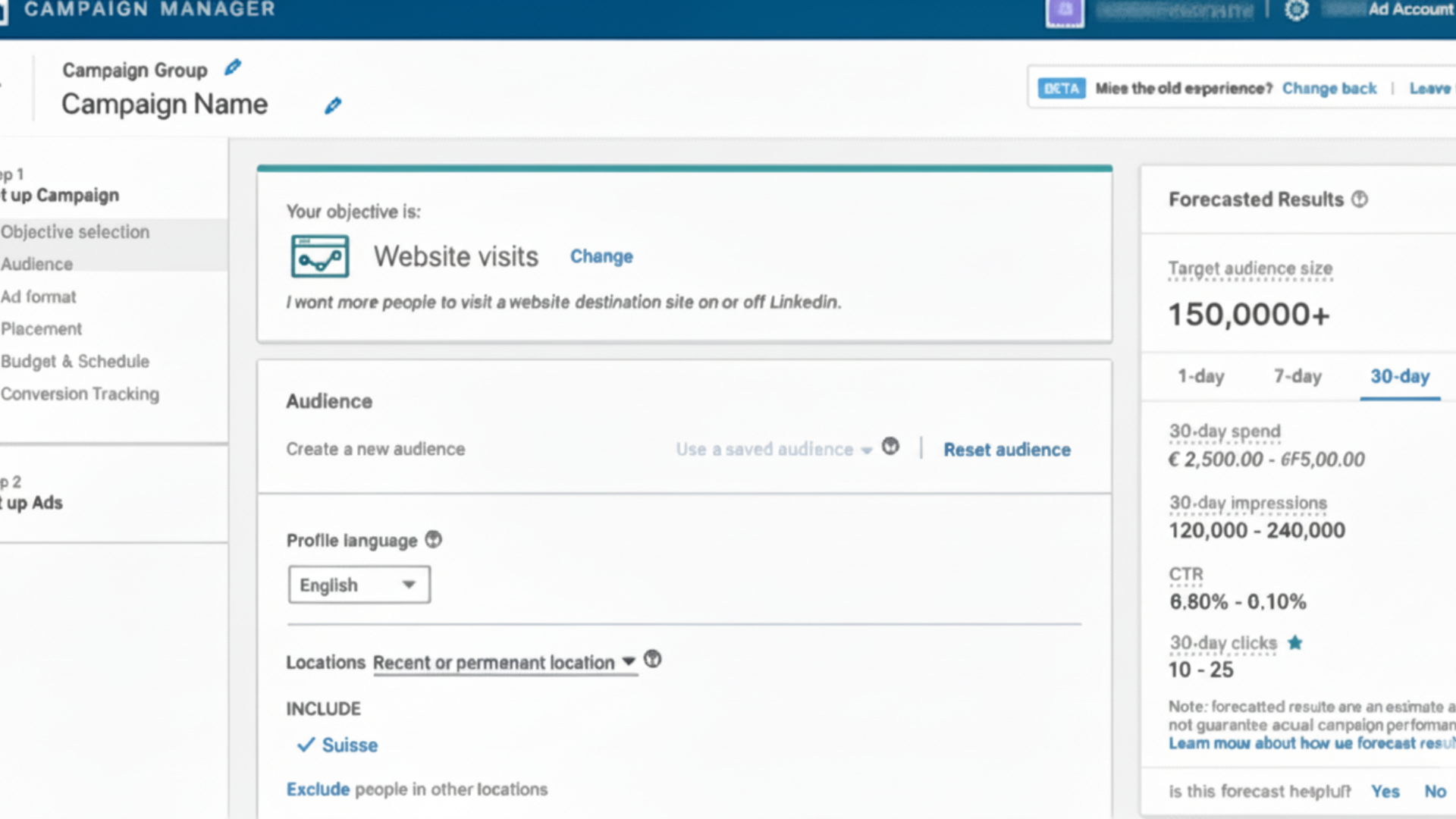Click help icon next to Locations dropdown
This screenshot has width=1456, height=819.
pyautogui.click(x=652, y=660)
